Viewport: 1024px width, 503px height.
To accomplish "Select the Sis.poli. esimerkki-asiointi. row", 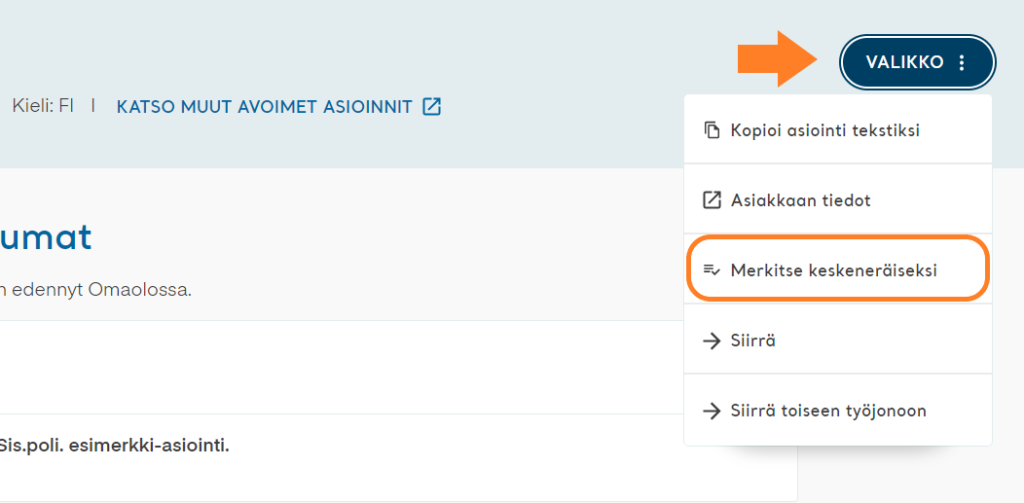I will (398, 457).
